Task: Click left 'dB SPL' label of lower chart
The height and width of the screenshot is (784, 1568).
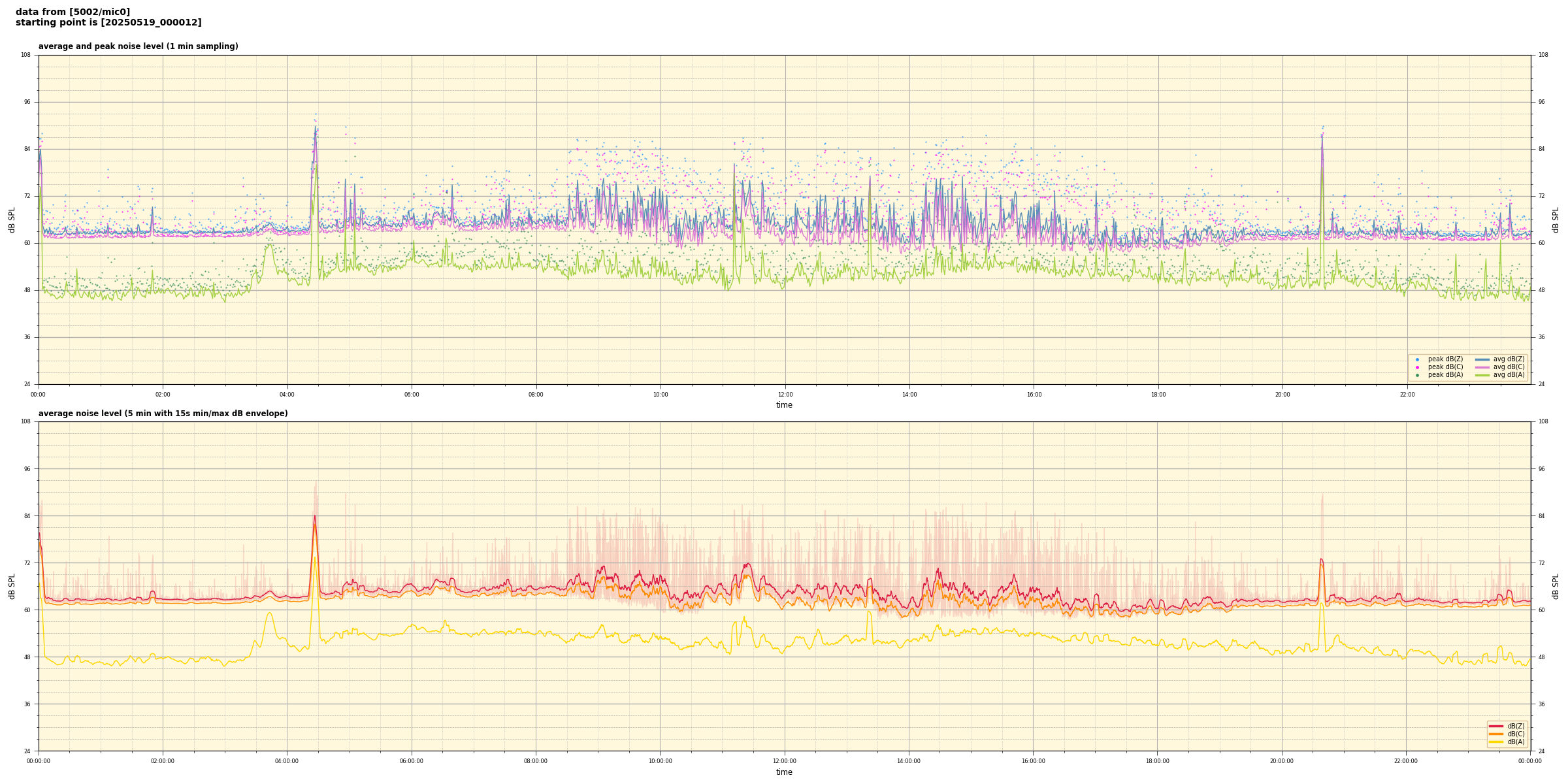Action: (12, 586)
